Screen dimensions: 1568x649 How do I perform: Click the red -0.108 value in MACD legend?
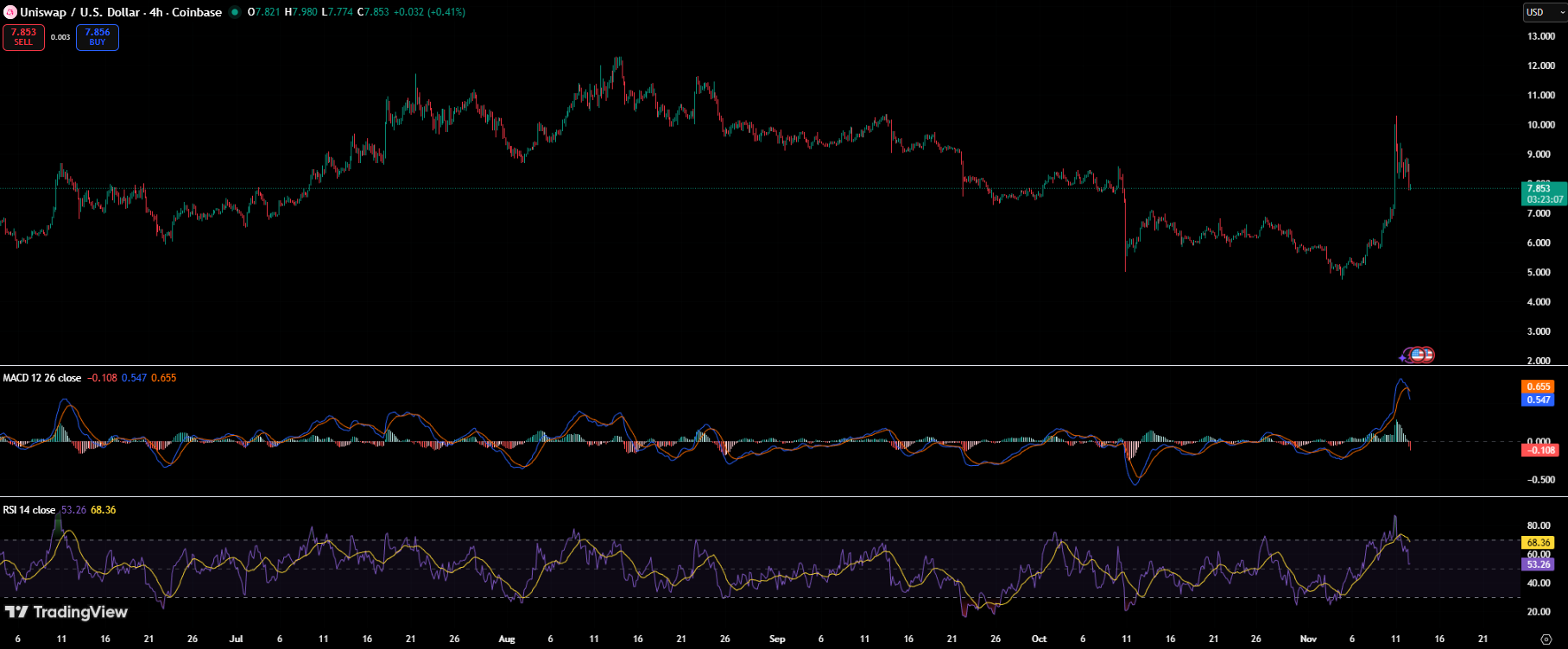pyautogui.click(x=102, y=378)
